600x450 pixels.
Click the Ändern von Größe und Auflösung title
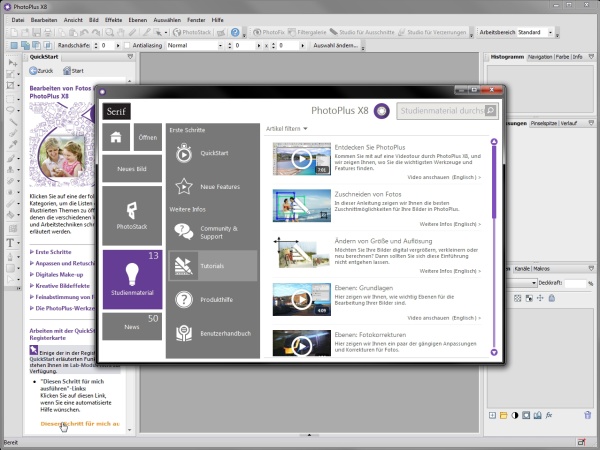tap(383, 241)
